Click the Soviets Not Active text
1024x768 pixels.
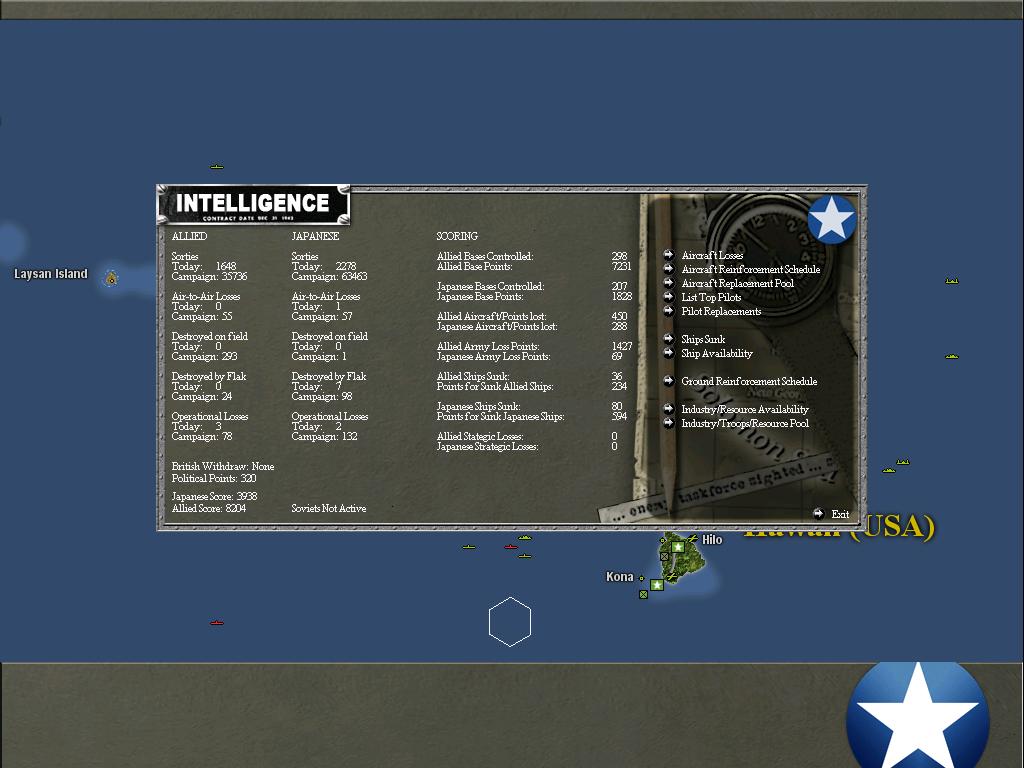328,508
